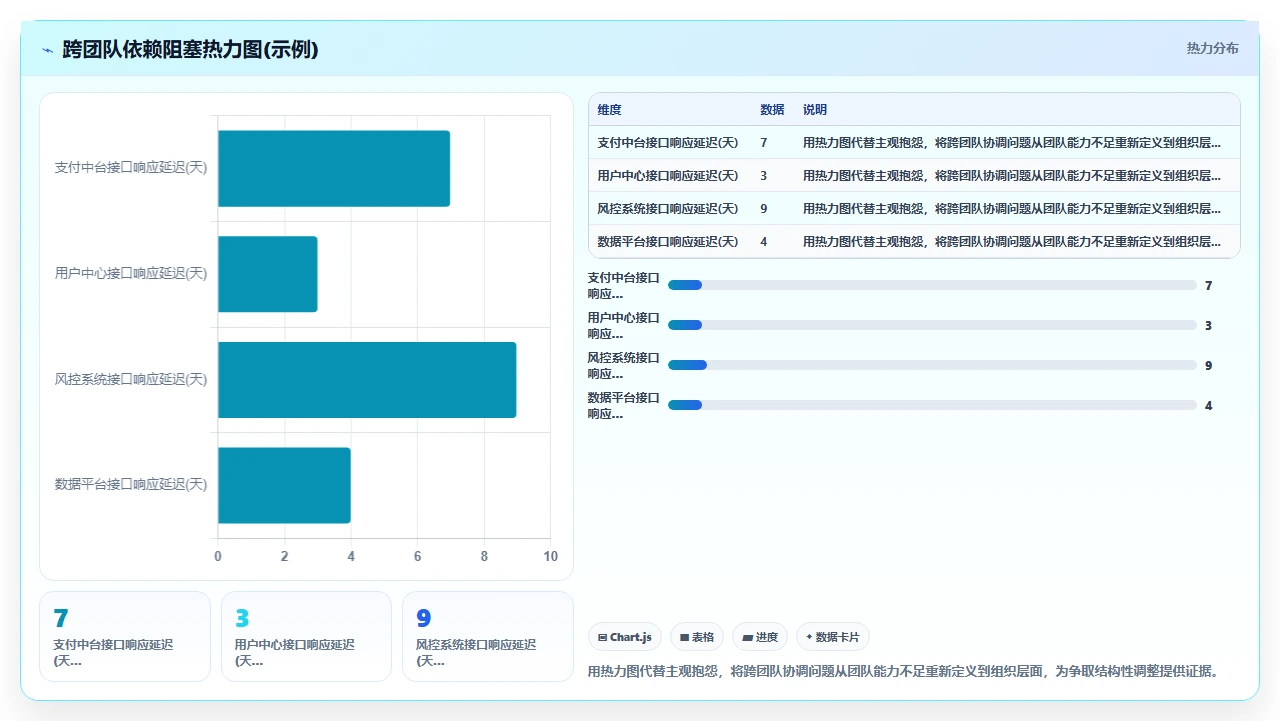Click description cell in 风控系统 table row
The height and width of the screenshot is (721, 1280).
click(1012, 209)
